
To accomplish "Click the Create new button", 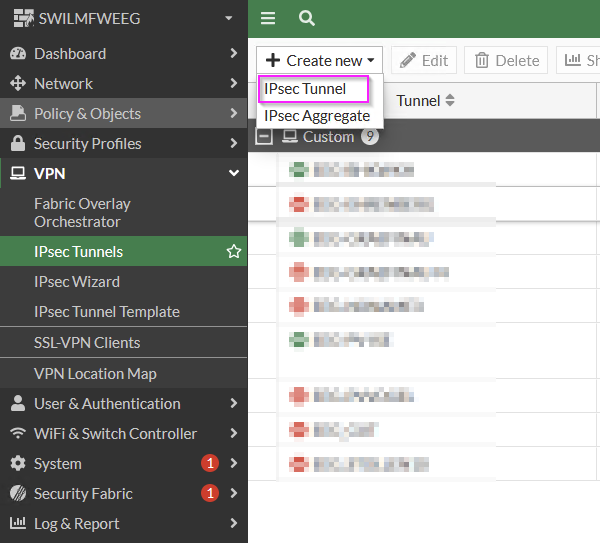I will pos(319,60).
